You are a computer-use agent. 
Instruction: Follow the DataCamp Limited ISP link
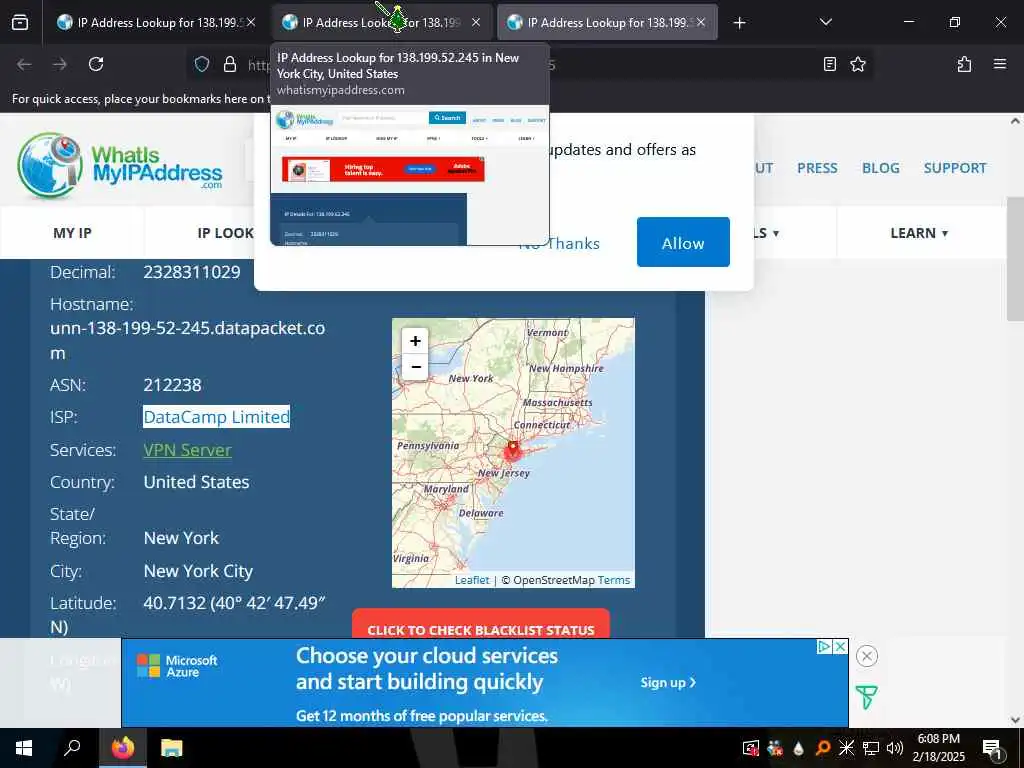click(216, 417)
